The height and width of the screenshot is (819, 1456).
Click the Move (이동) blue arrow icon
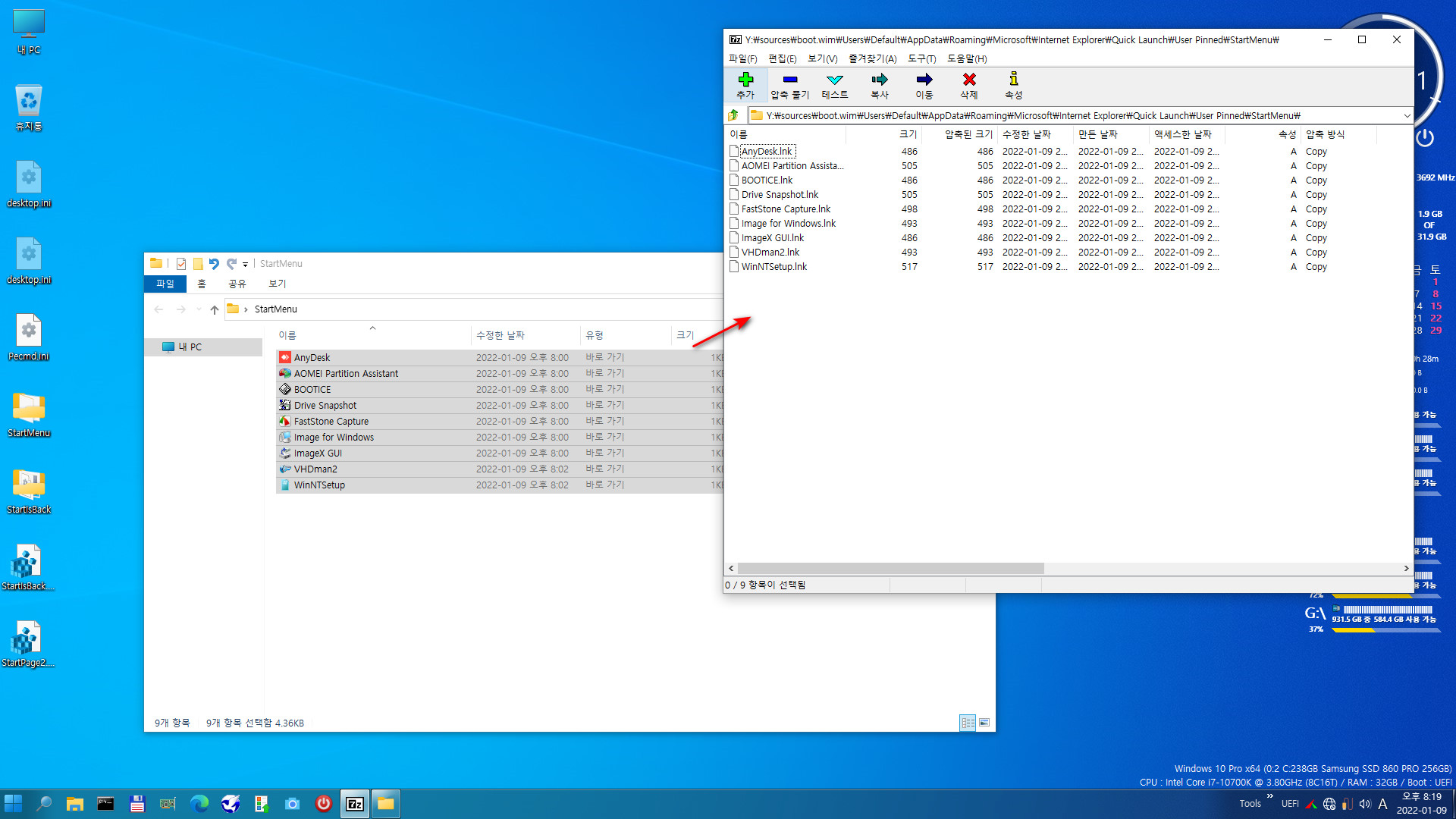pos(924,85)
